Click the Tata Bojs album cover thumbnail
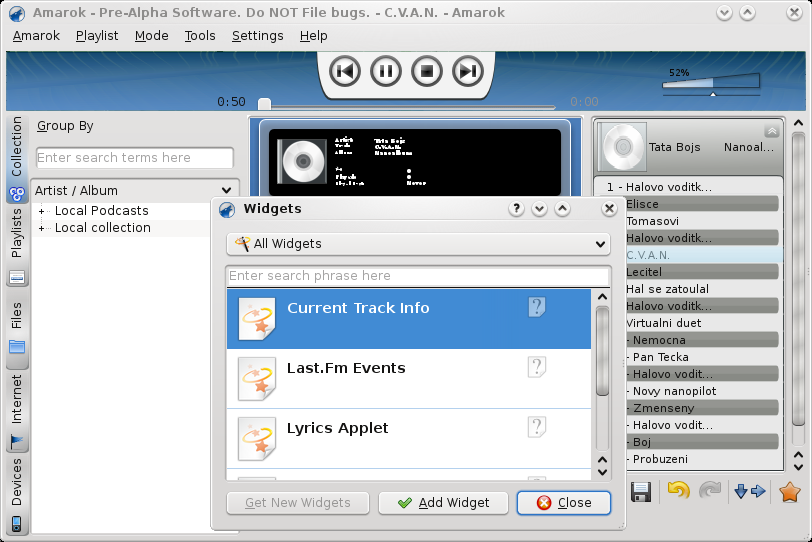This screenshot has width=812, height=542. point(624,147)
